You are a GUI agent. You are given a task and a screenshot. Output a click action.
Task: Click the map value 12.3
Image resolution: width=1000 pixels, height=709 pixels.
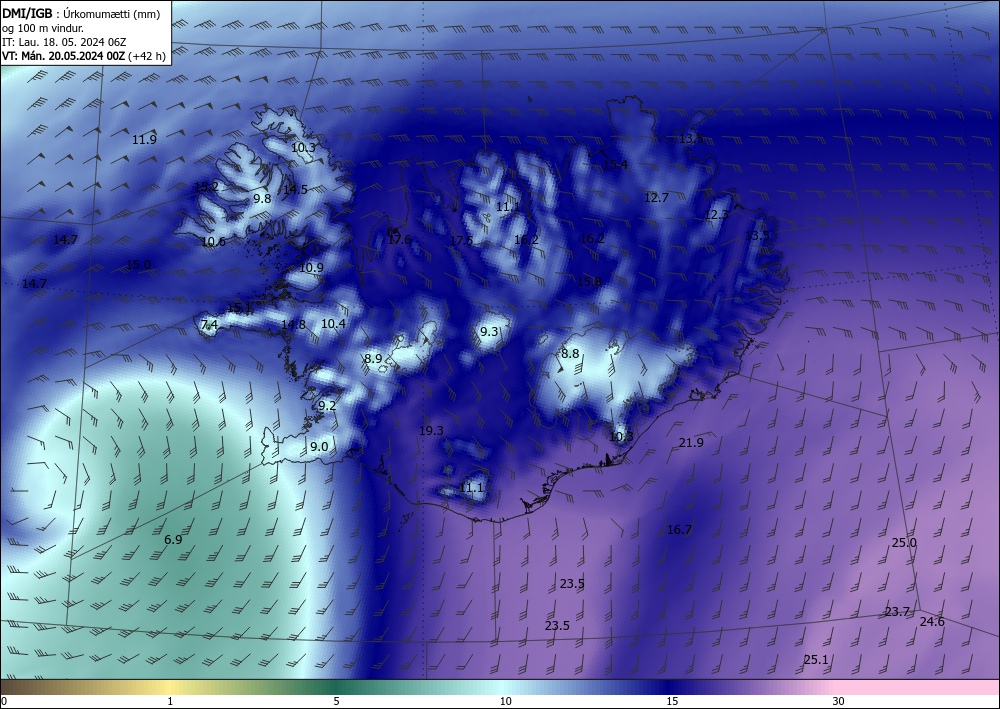716,215
